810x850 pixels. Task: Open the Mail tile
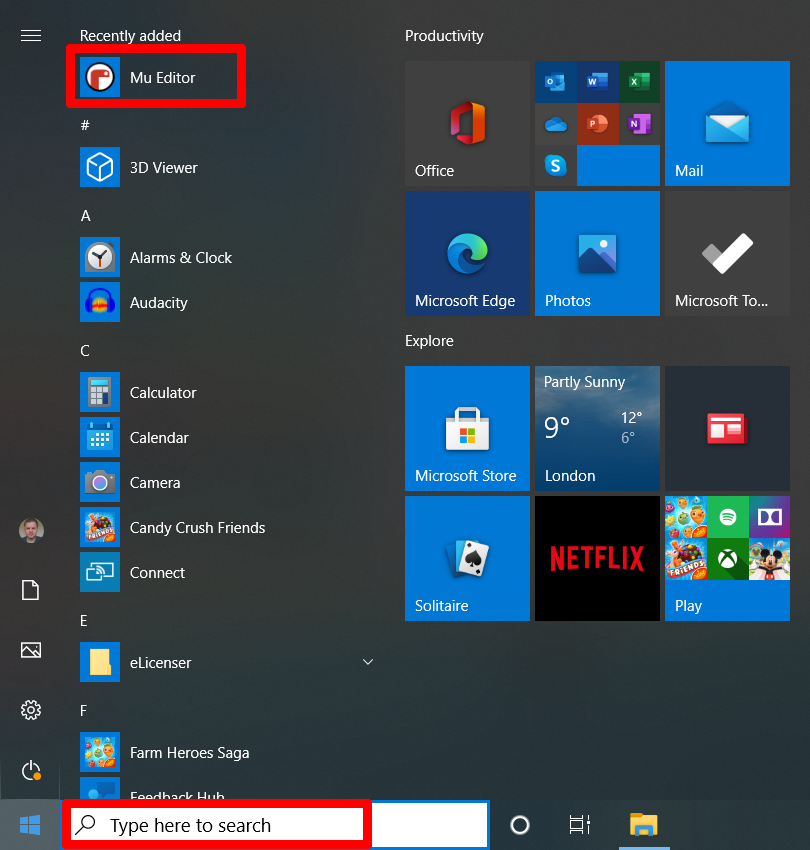click(727, 124)
